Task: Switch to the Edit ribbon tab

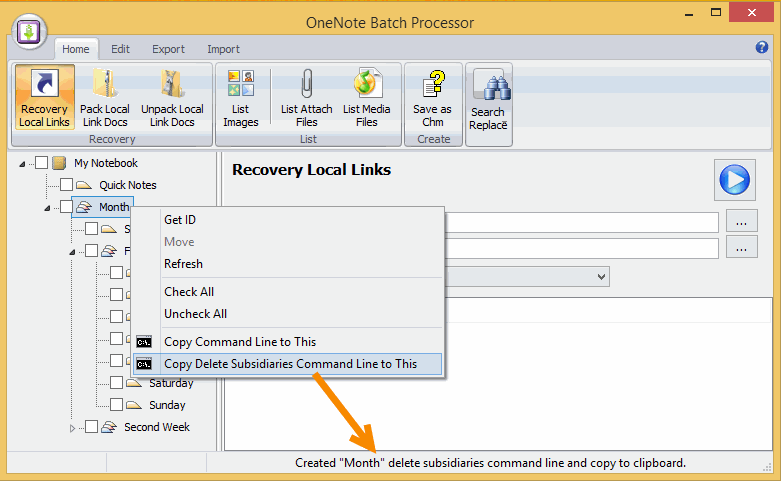Action: click(121, 49)
